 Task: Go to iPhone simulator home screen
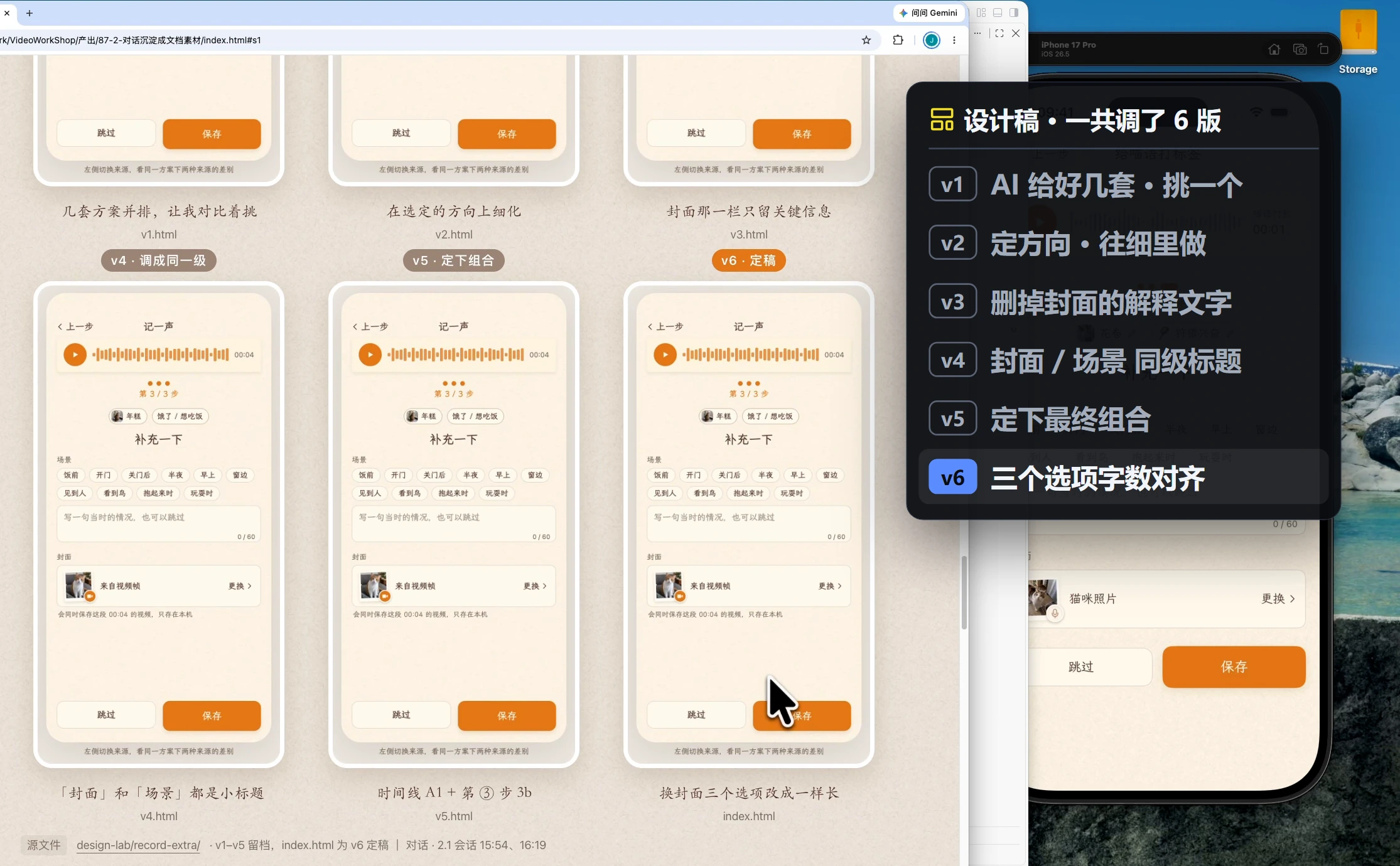coord(1274,49)
